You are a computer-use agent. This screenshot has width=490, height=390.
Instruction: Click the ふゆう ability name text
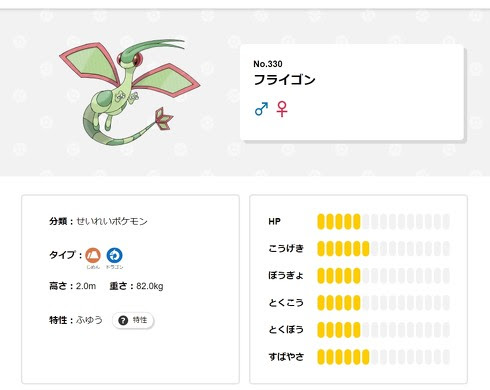click(89, 320)
